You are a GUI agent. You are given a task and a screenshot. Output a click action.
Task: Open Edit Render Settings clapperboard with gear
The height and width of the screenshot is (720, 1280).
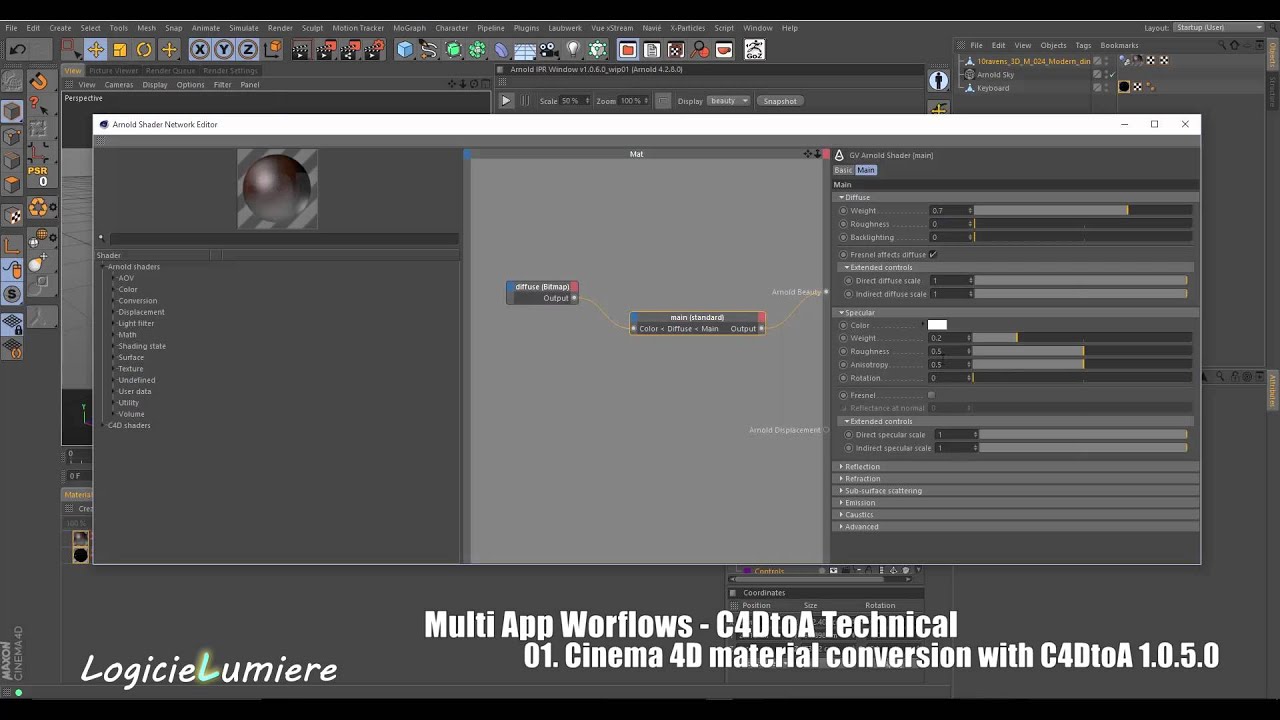click(374, 49)
